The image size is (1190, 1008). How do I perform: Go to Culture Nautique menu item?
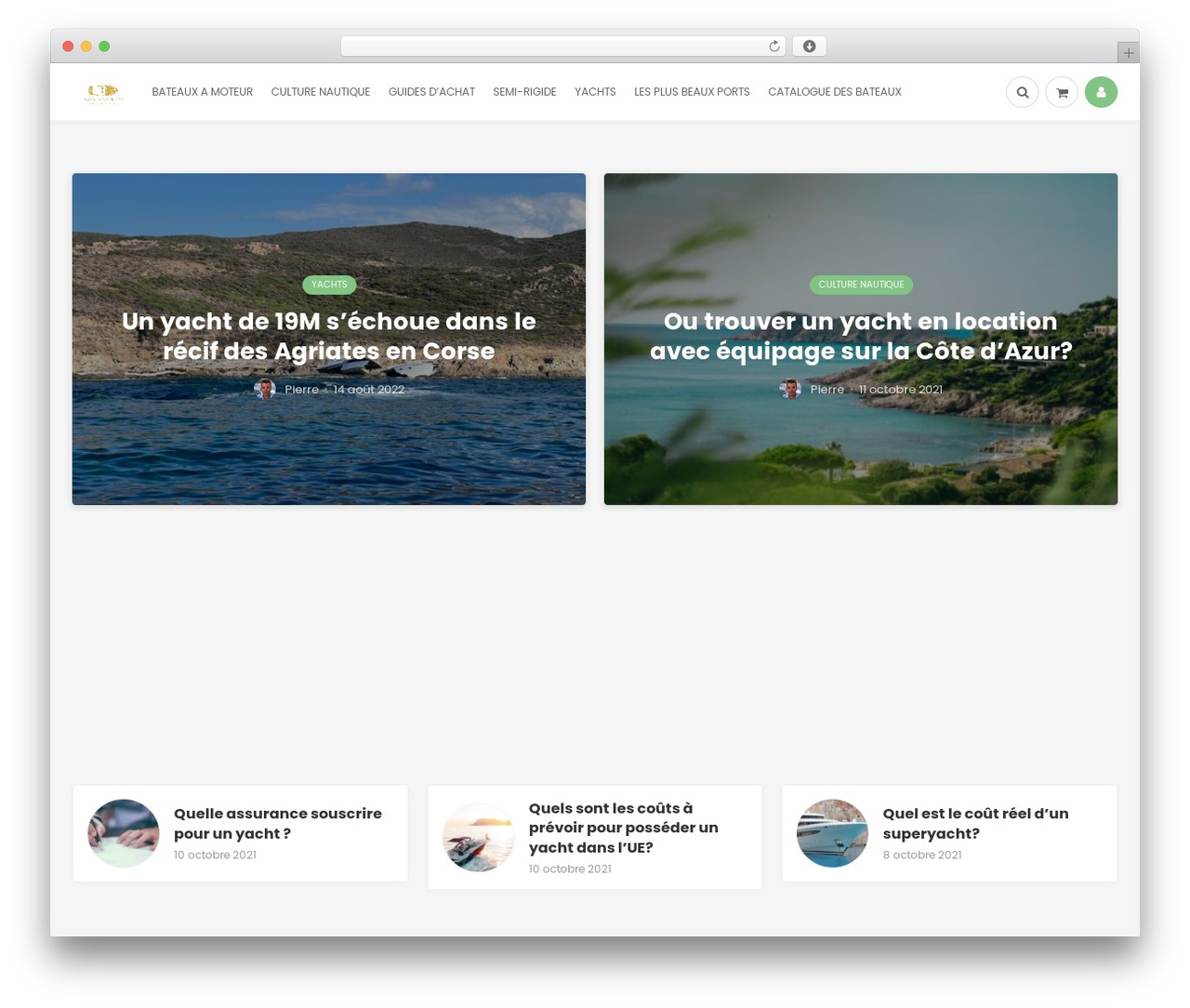tap(321, 92)
